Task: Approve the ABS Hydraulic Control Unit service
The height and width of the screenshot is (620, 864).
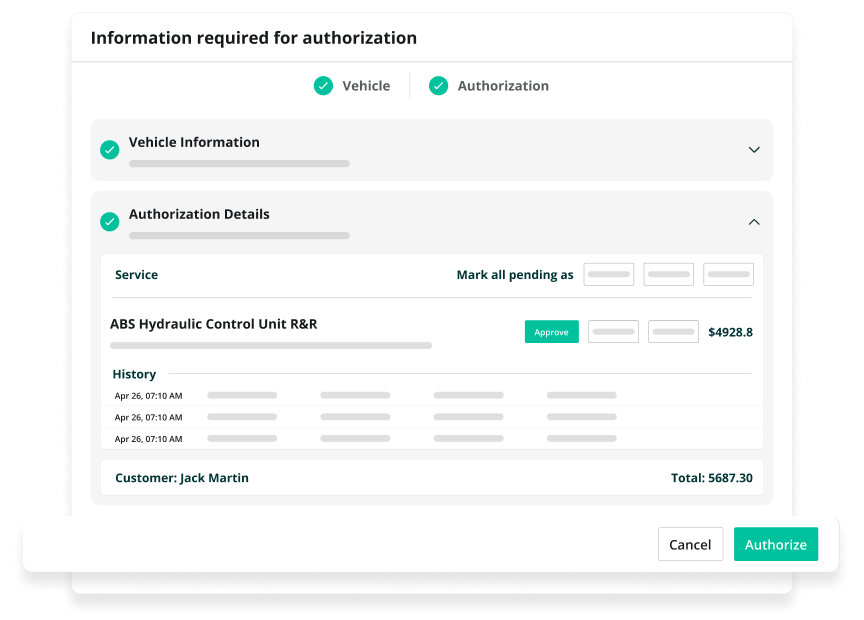Action: point(551,332)
